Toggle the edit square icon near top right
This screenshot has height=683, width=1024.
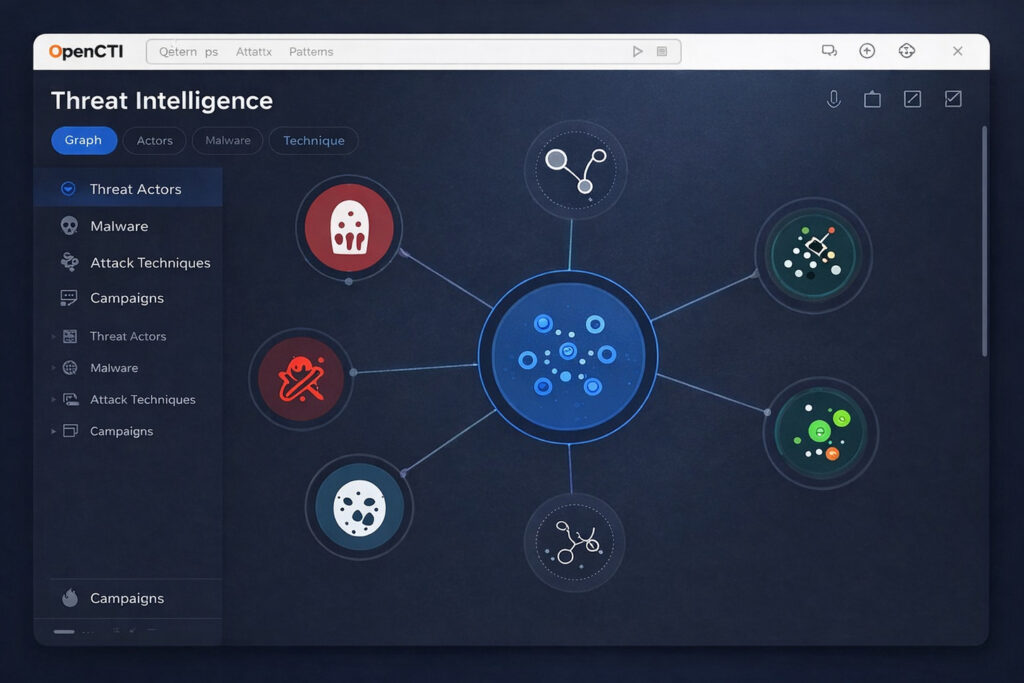point(912,98)
